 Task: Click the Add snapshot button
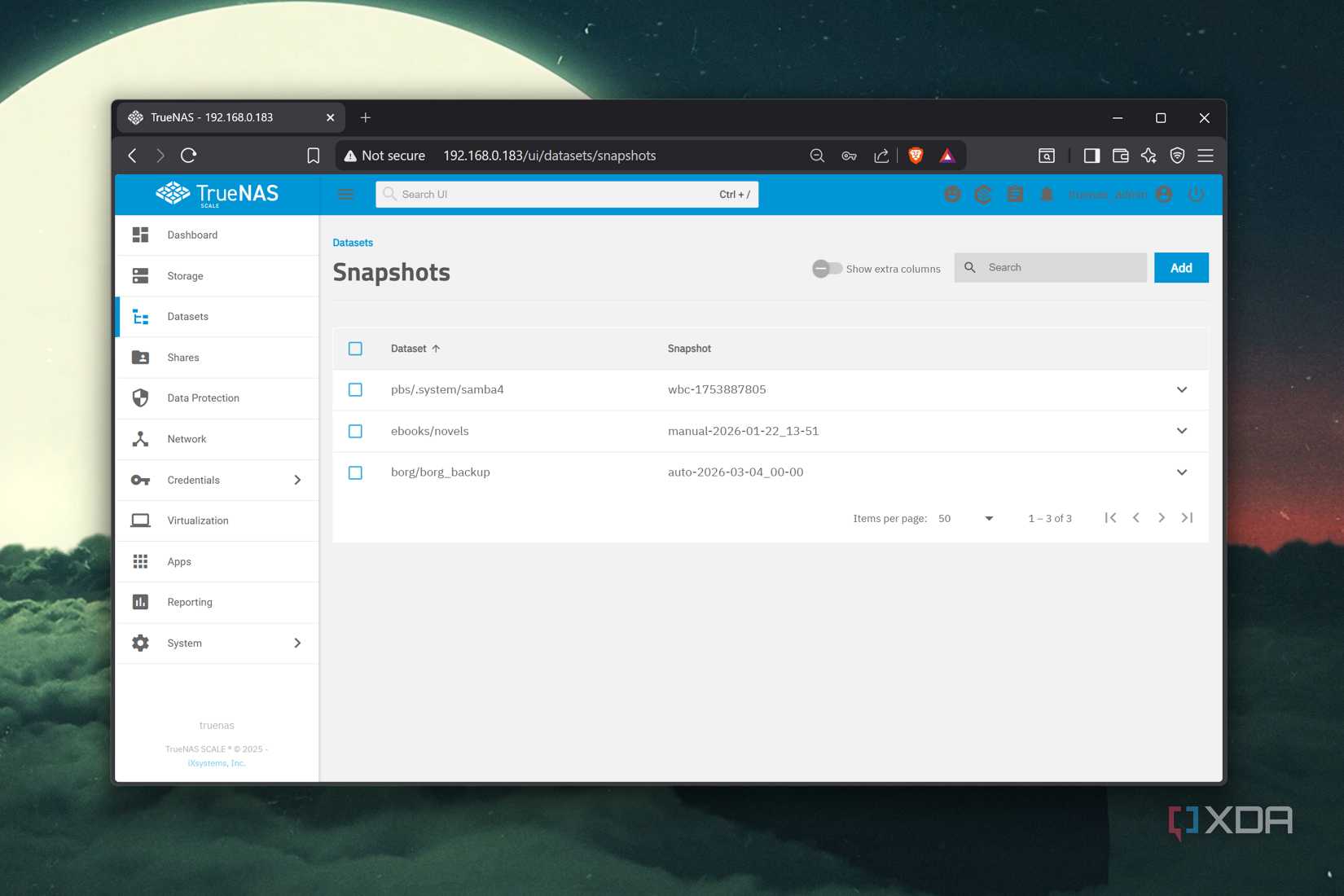1181,267
